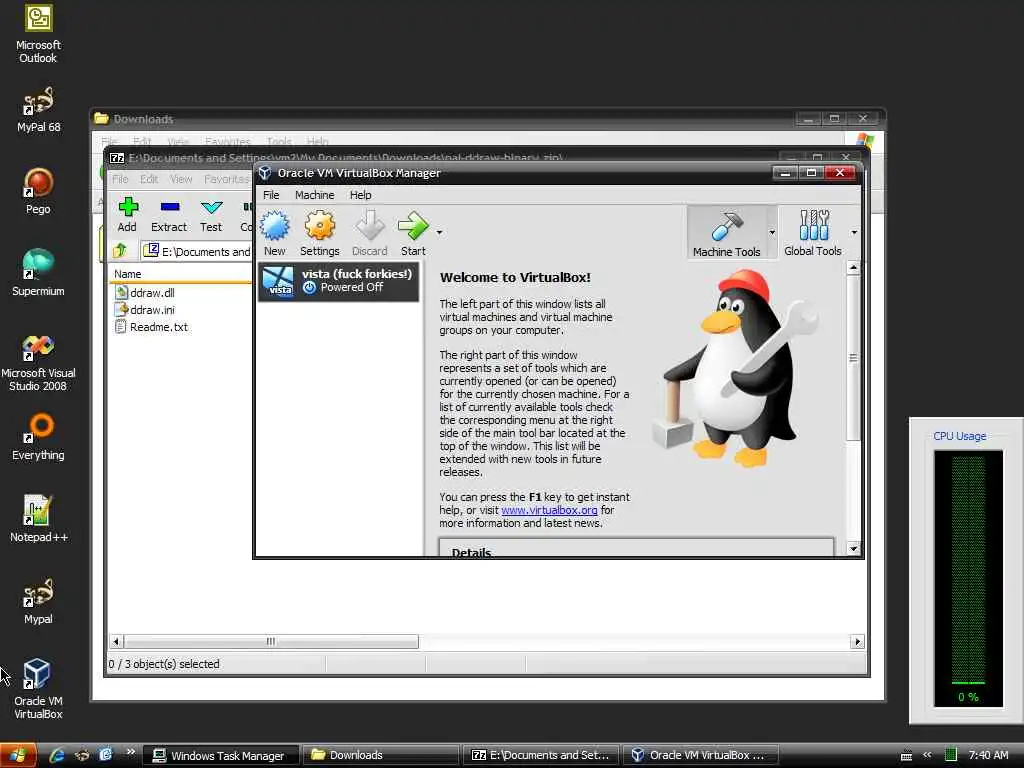Open the Mypal desktop icon
1024x768 pixels.
(x=38, y=601)
